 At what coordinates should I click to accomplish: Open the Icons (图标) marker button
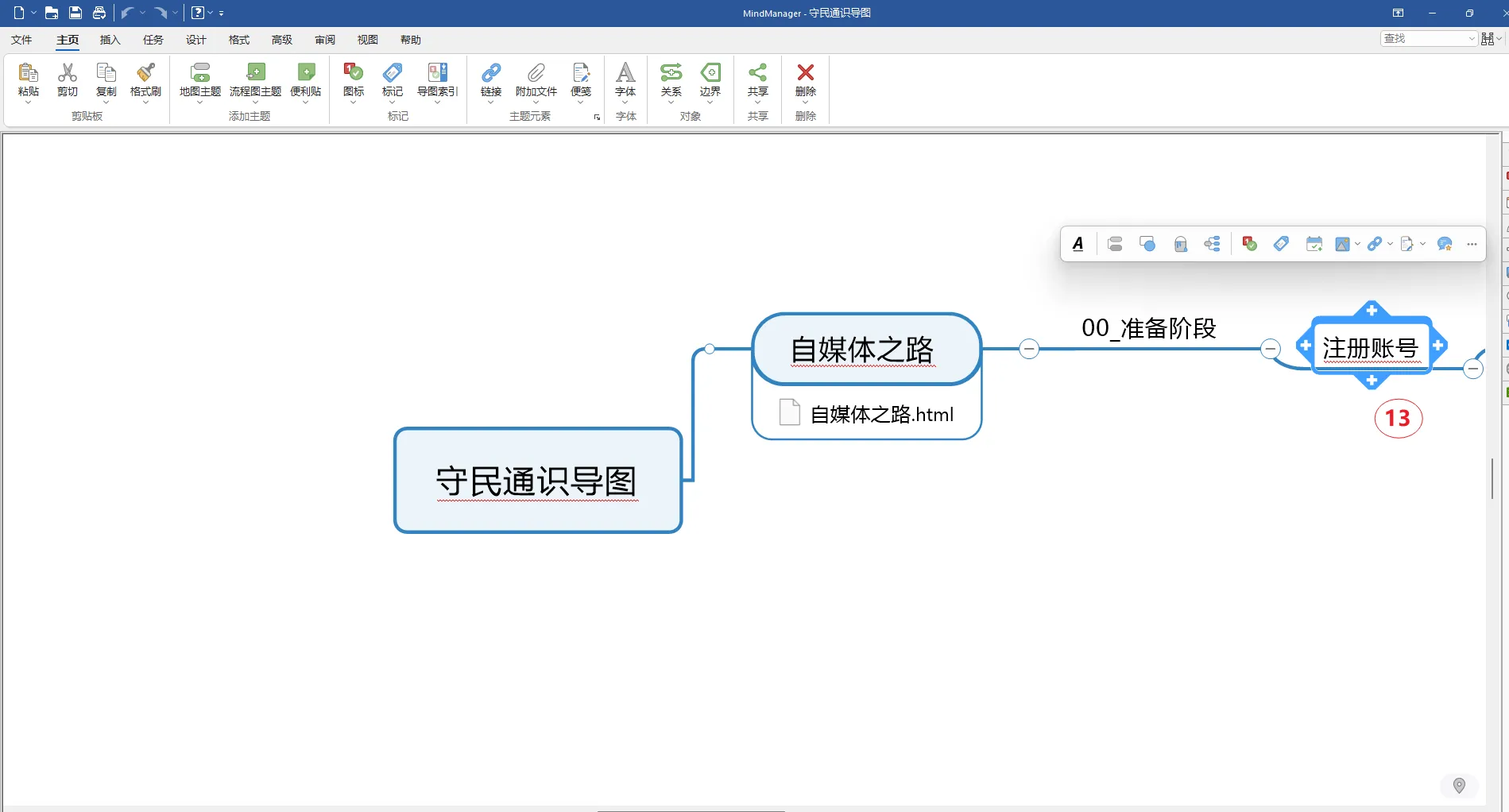coord(354,73)
